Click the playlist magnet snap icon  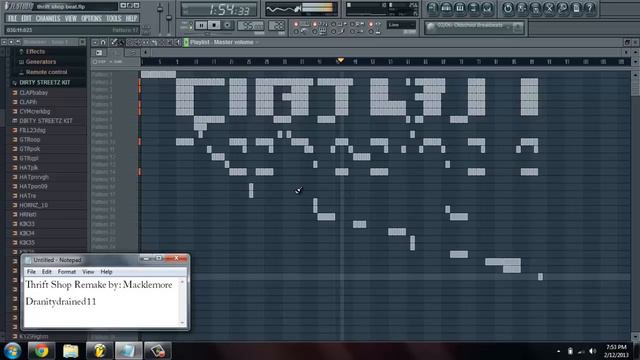(x=103, y=42)
